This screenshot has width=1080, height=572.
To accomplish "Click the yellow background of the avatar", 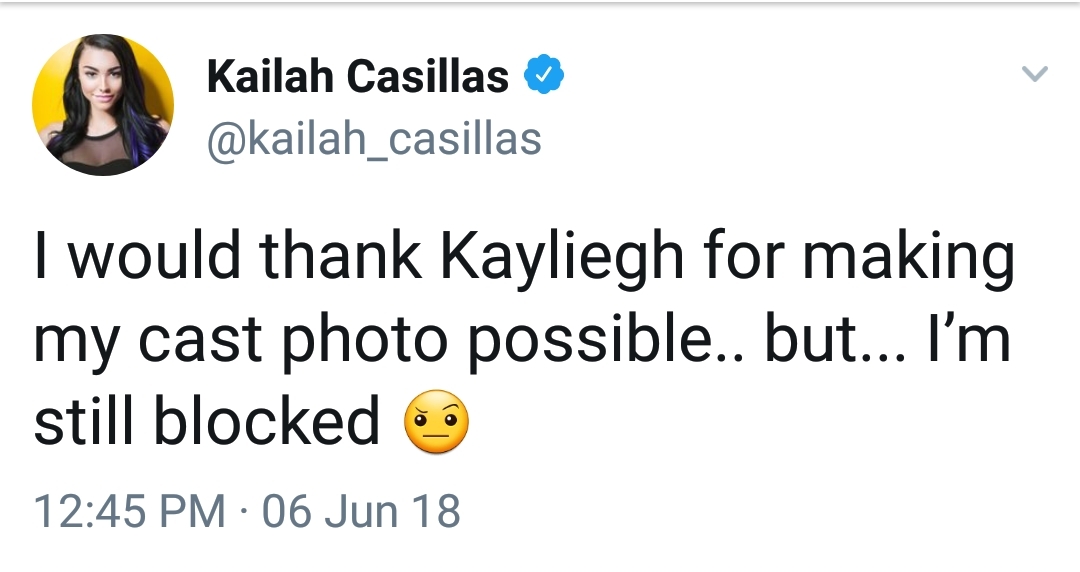I will point(153,76).
